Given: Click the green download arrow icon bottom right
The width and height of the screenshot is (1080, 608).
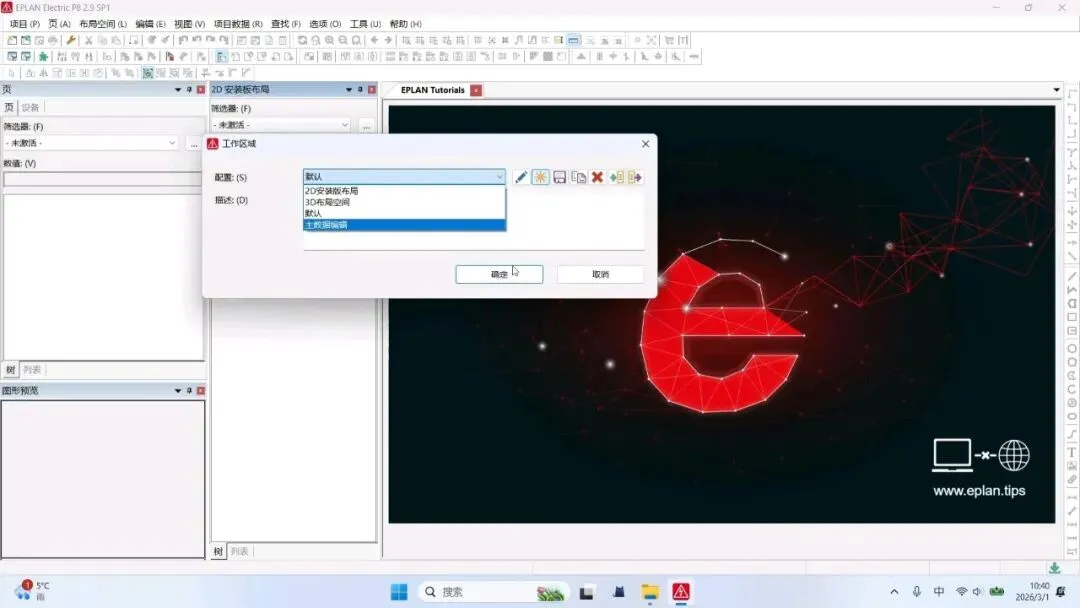Looking at the screenshot, I should [1055, 567].
